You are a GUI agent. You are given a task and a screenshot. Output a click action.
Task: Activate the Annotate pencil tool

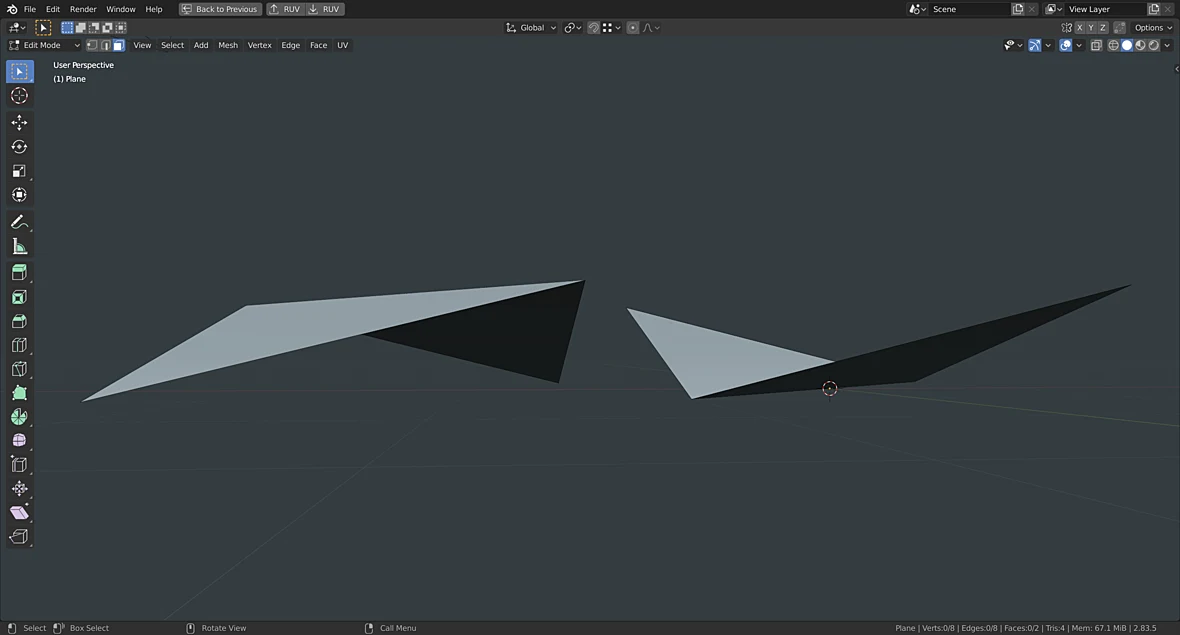point(20,222)
